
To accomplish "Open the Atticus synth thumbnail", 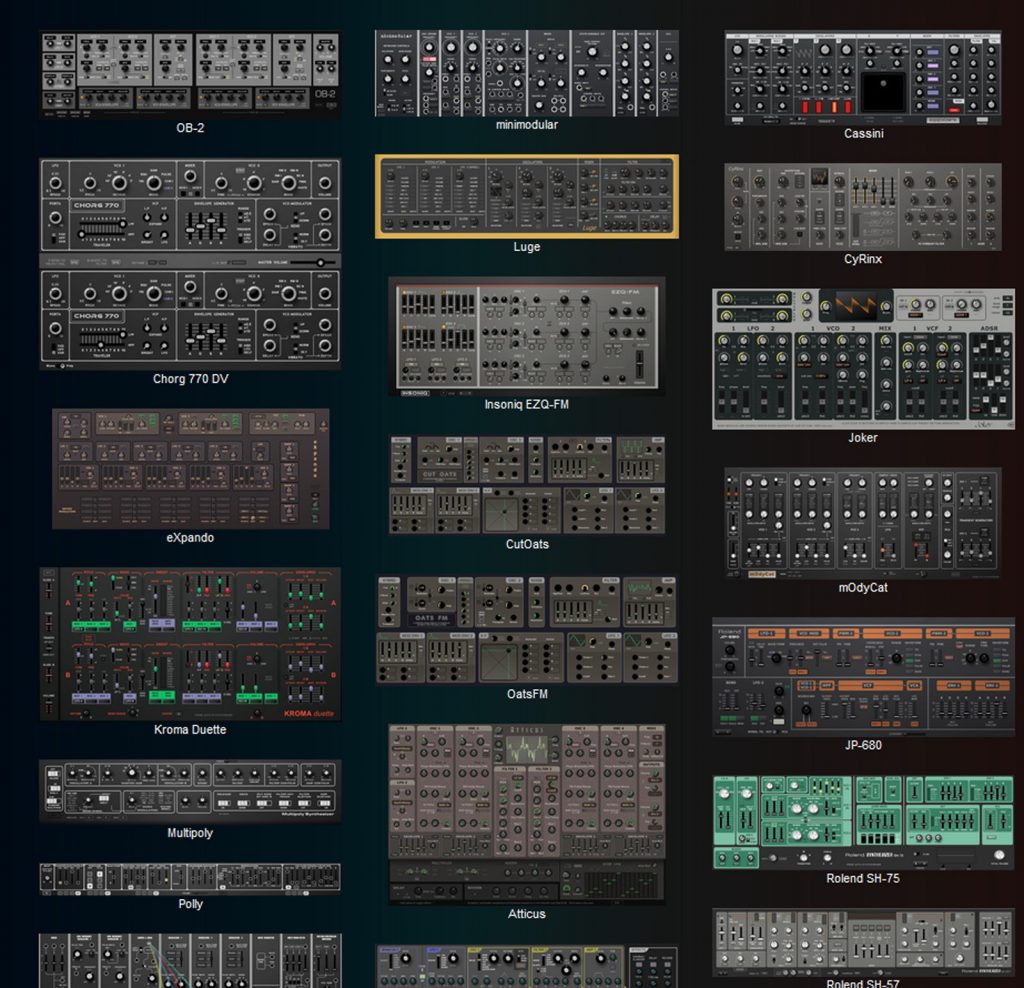I will click(x=526, y=813).
